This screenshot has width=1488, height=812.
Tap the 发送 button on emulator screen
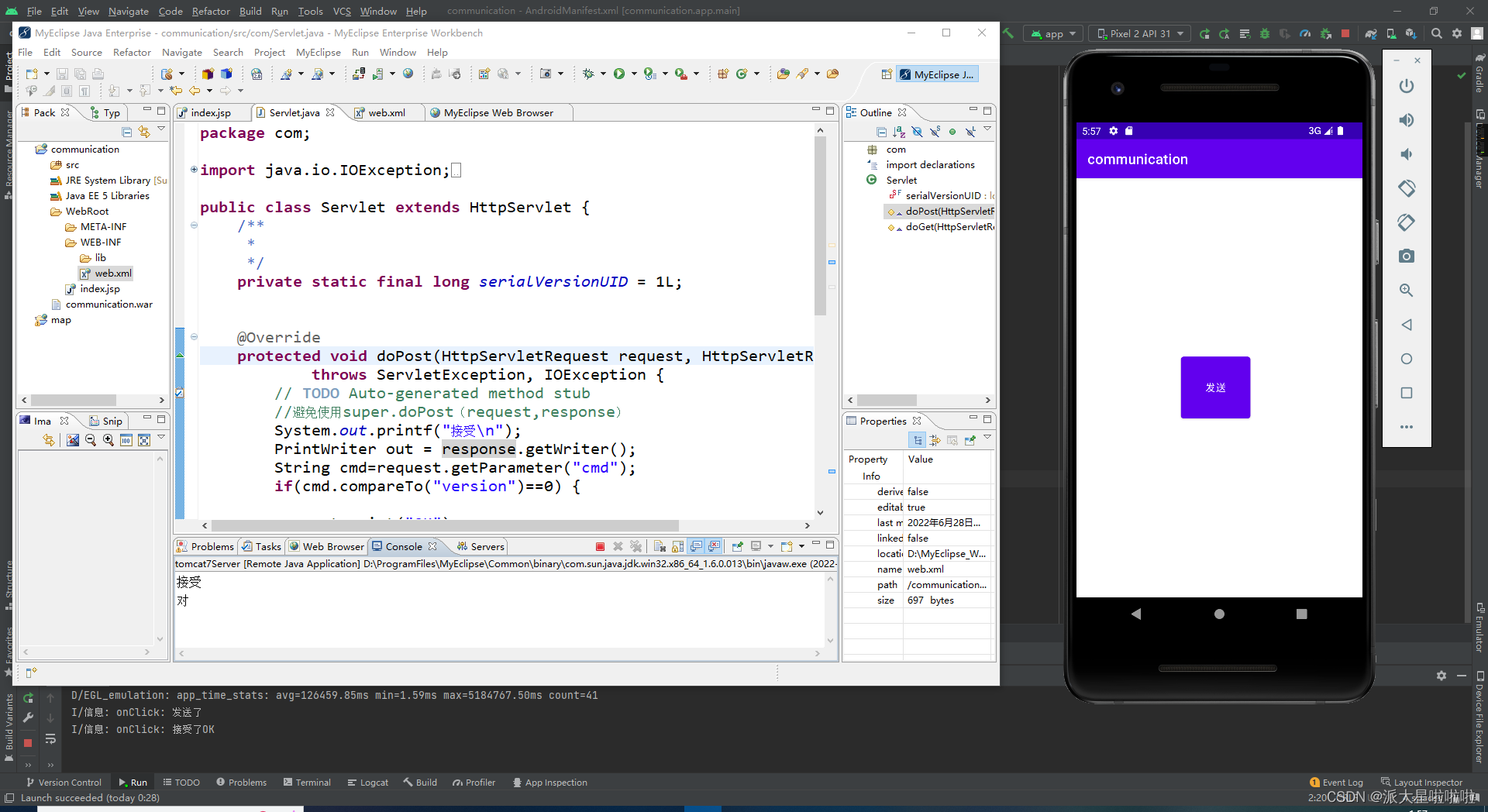(x=1215, y=387)
